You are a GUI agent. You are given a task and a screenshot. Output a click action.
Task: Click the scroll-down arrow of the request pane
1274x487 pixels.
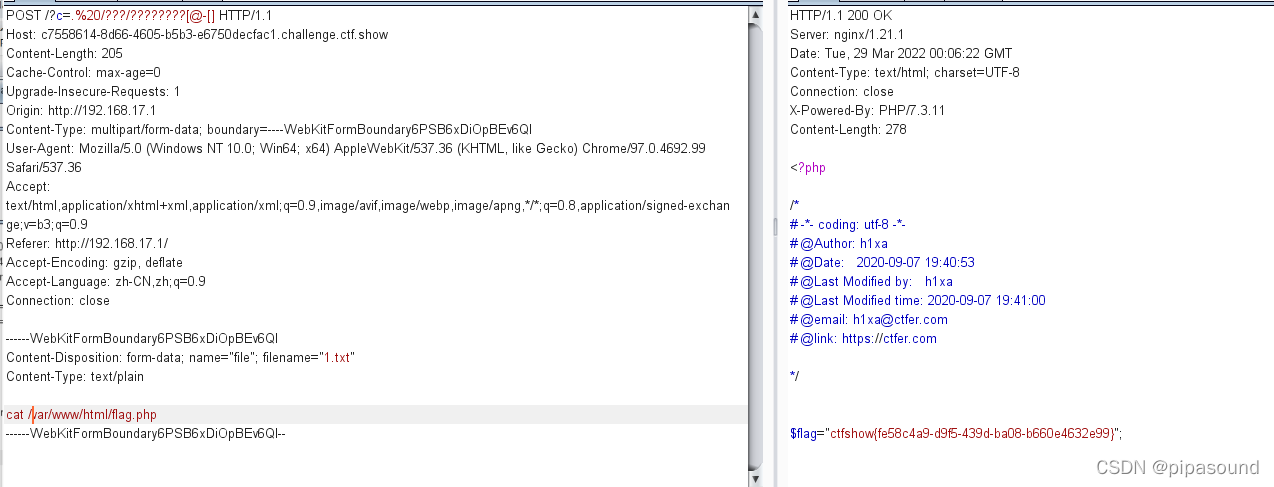[755, 477]
